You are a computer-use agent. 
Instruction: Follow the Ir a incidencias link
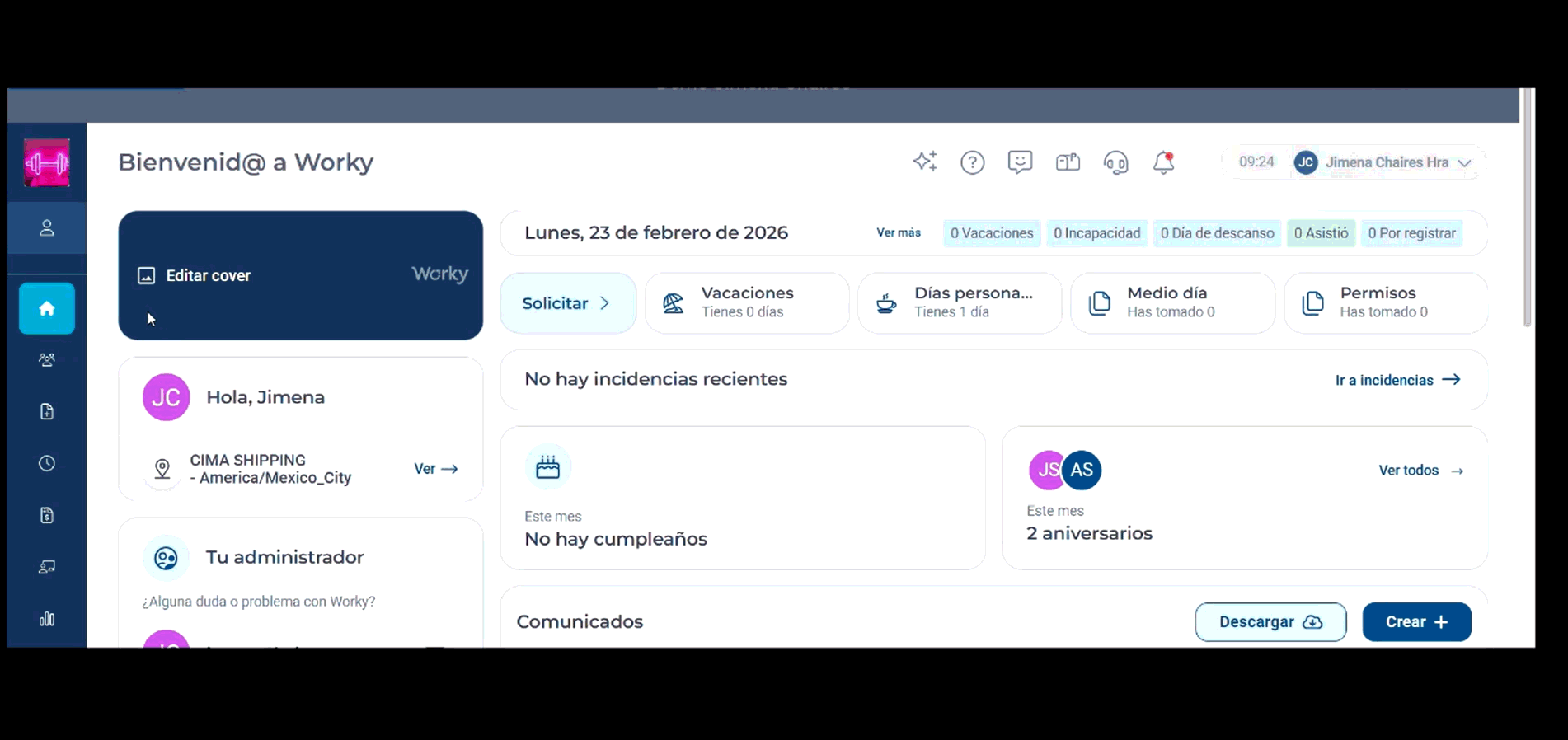pos(1397,380)
